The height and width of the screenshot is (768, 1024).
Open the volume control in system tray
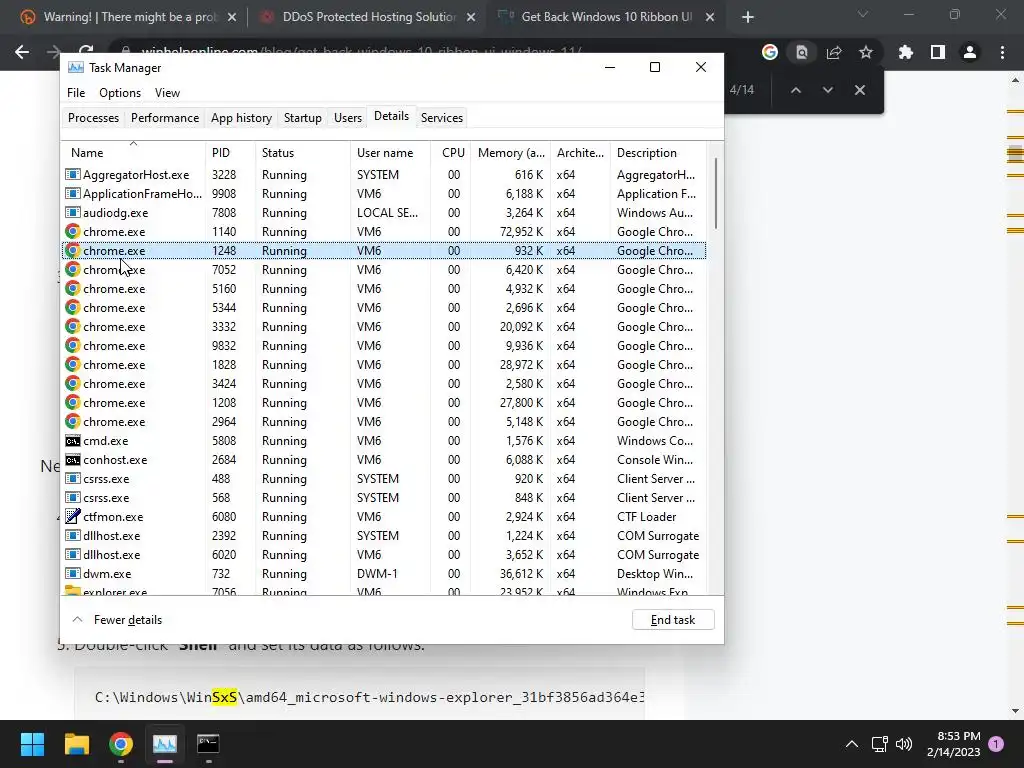pyautogui.click(x=904, y=744)
